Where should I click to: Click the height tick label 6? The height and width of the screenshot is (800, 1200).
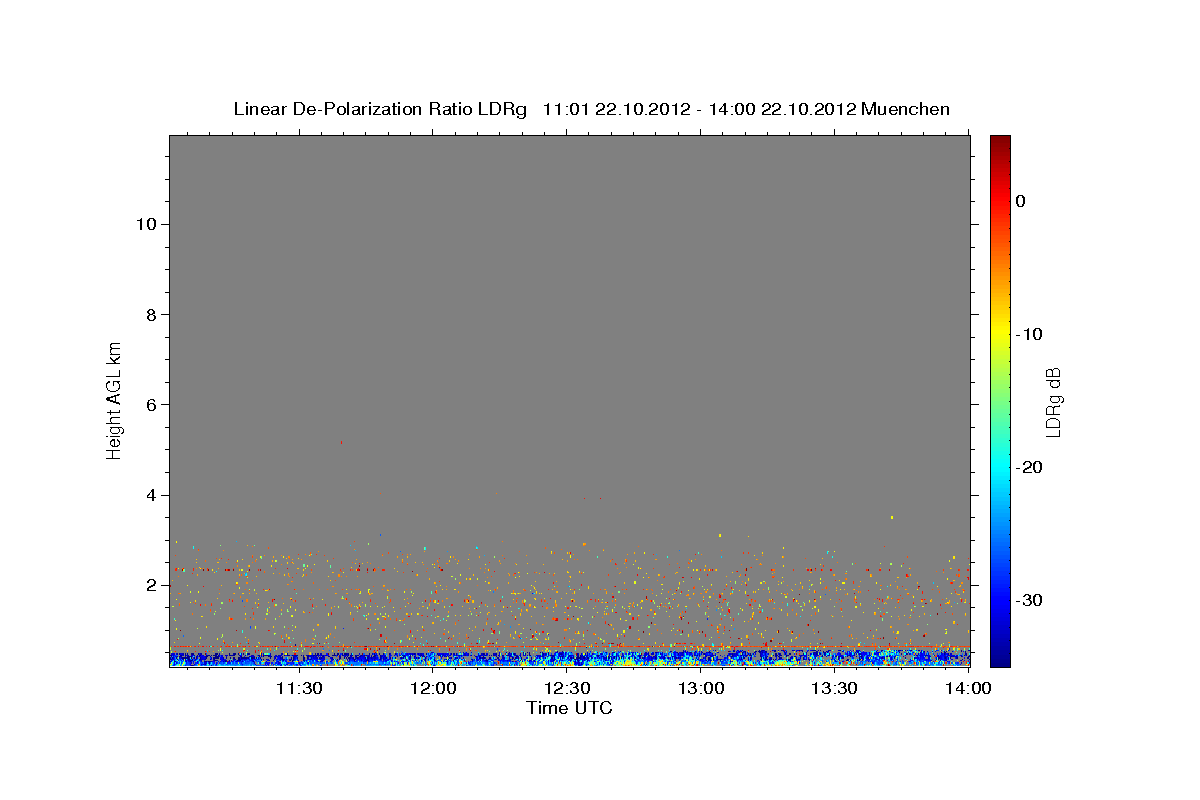pyautogui.click(x=149, y=405)
